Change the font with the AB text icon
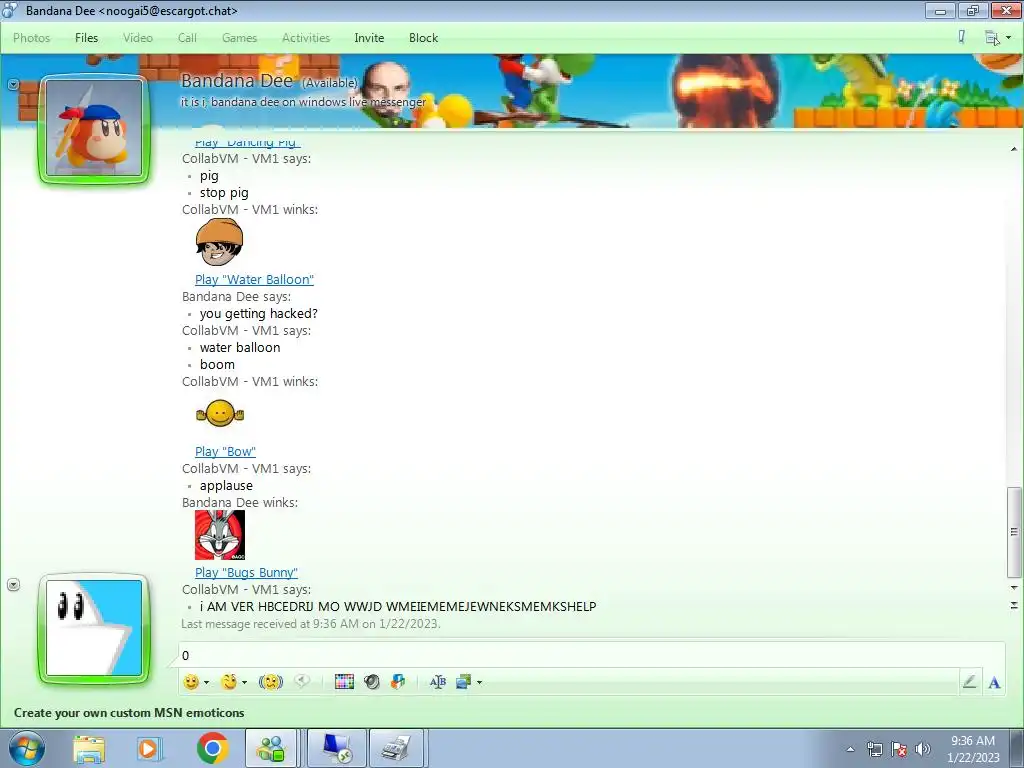This screenshot has height=768, width=1024. coord(438,682)
